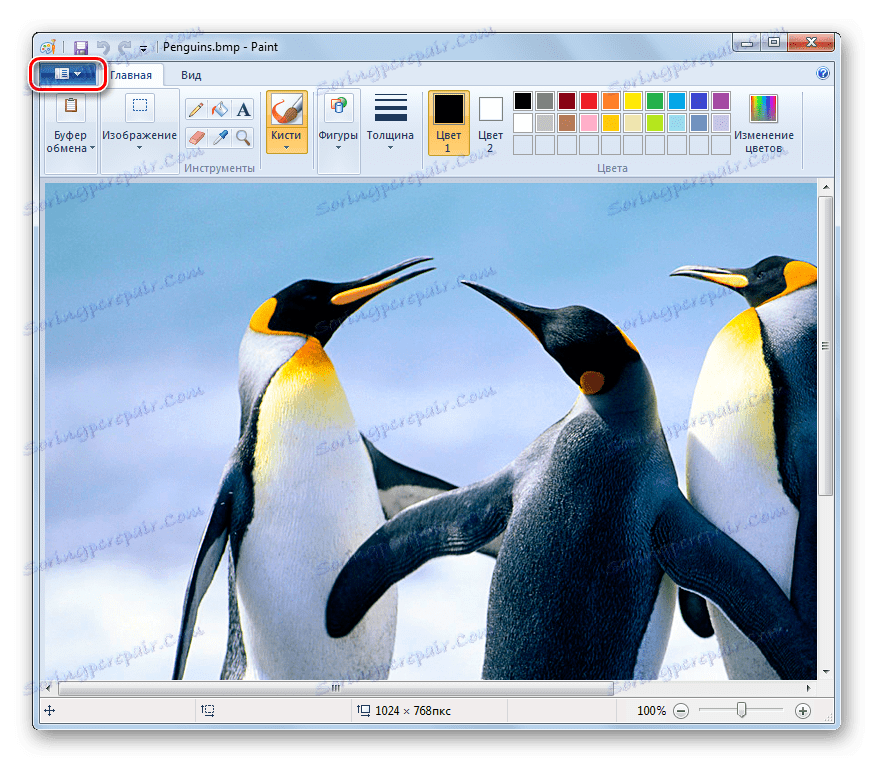Click the vertical scrollbar down arrow
The image size is (874, 763).
pyautogui.click(x=826, y=672)
